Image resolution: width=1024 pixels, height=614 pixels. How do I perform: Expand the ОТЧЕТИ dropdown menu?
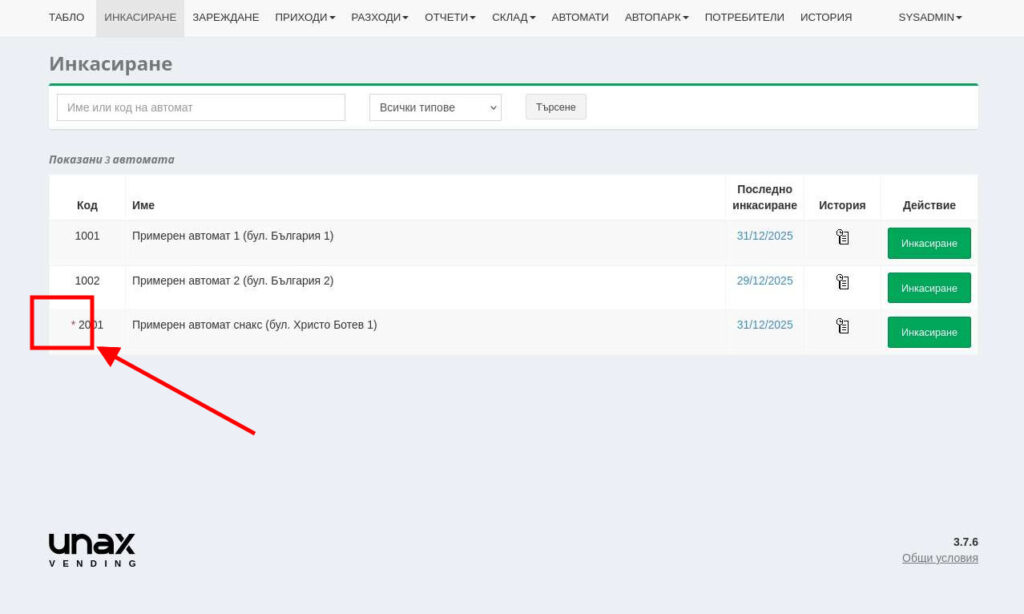click(x=450, y=18)
